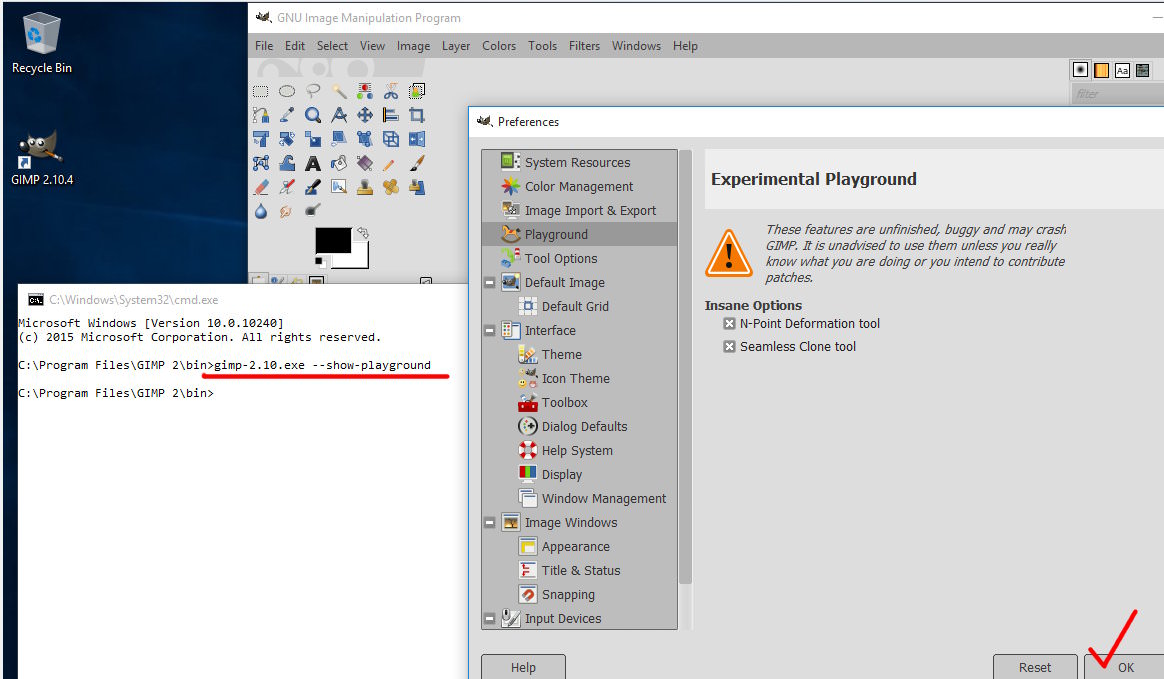This screenshot has width=1164, height=679.
Task: Select the Free Select lasso tool
Action: [x=313, y=91]
